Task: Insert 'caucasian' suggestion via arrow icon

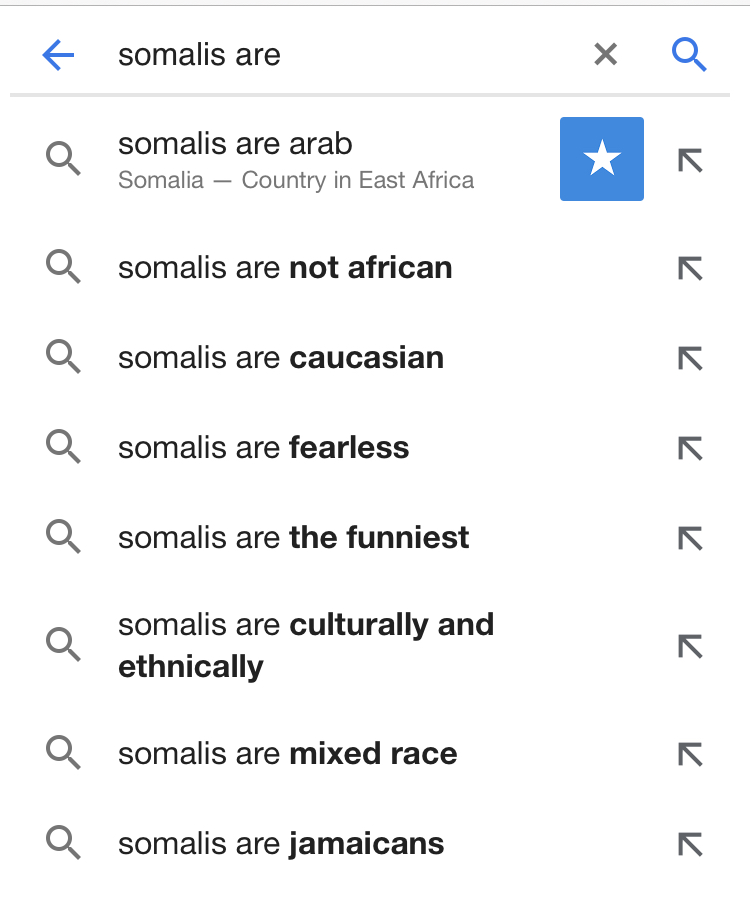Action: (690, 358)
